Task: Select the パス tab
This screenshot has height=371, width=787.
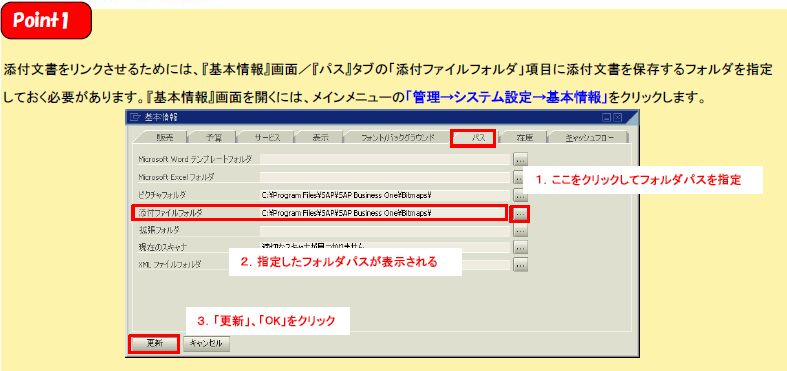Action: point(473,138)
